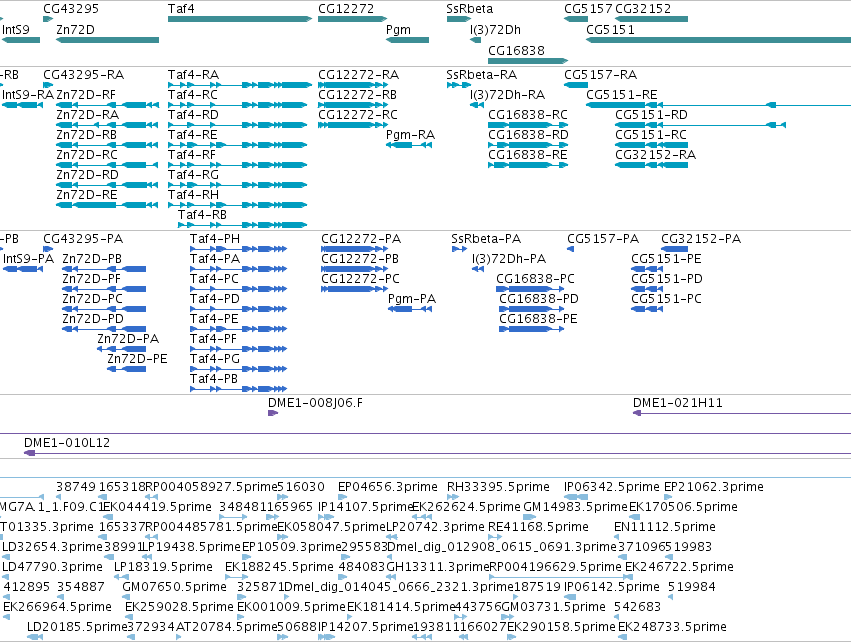Select transcript Zn72D-RF

[x=86, y=94]
